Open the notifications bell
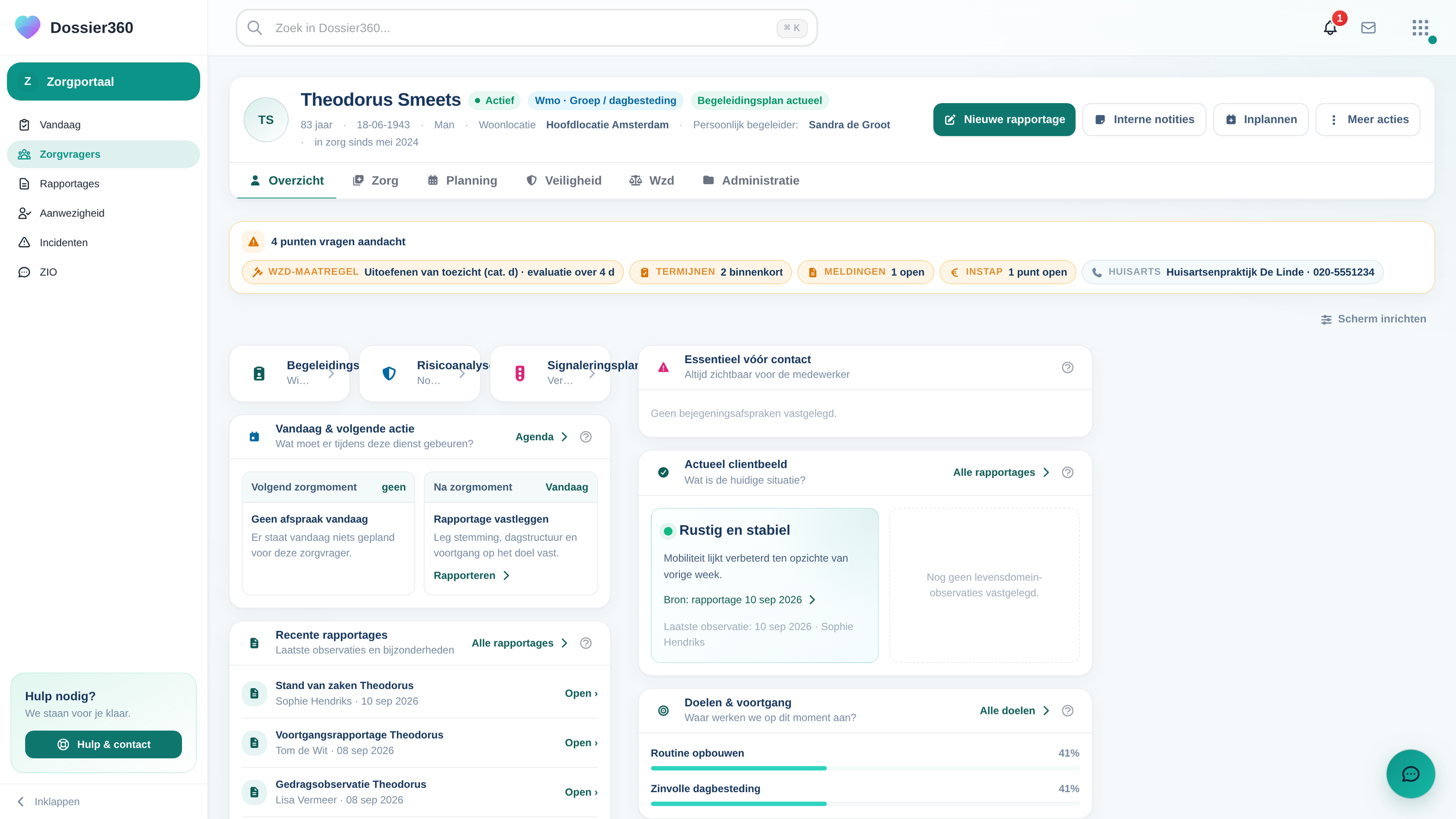Screen dimensions: 1456x819 tap(1330, 28)
